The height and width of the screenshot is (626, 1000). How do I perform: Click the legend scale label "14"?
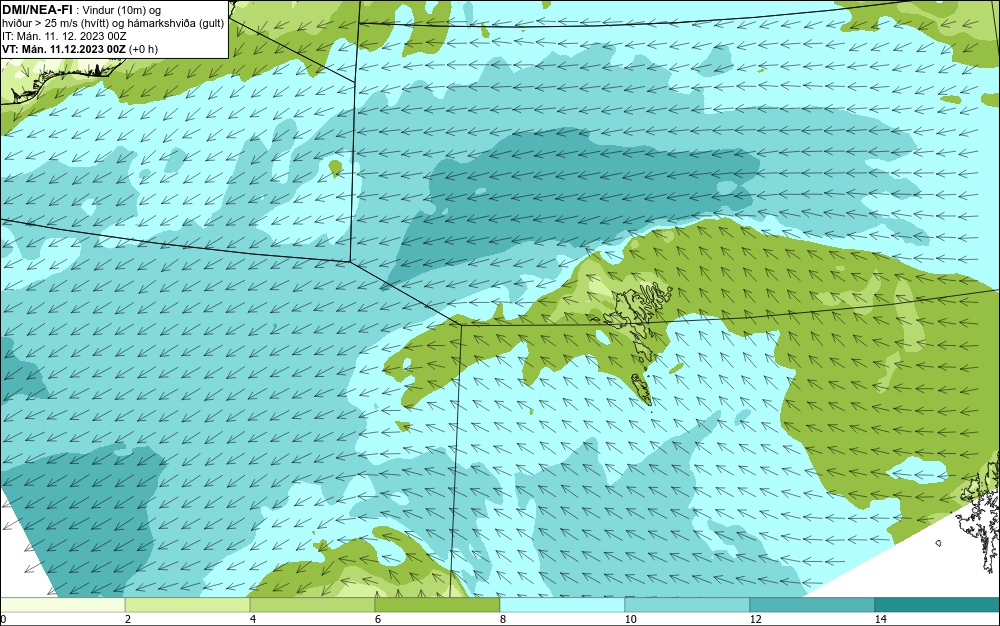[x=881, y=620]
